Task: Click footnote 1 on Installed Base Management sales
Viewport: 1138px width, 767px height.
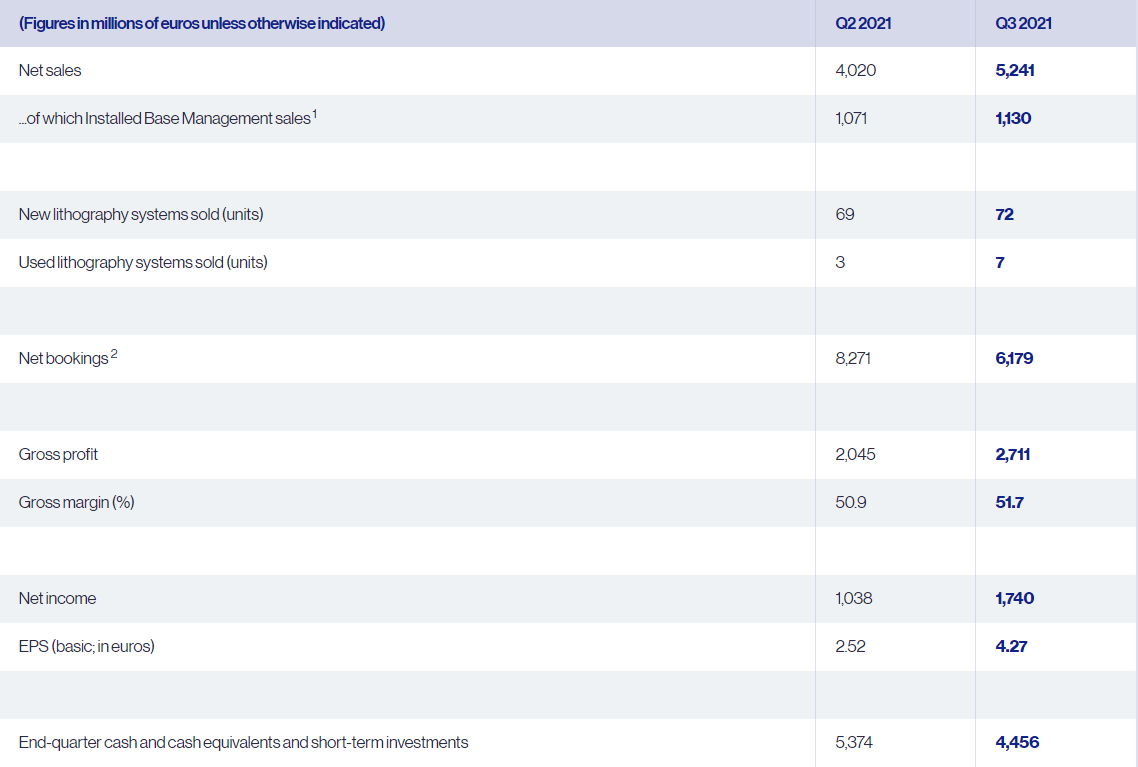Action: [314, 114]
